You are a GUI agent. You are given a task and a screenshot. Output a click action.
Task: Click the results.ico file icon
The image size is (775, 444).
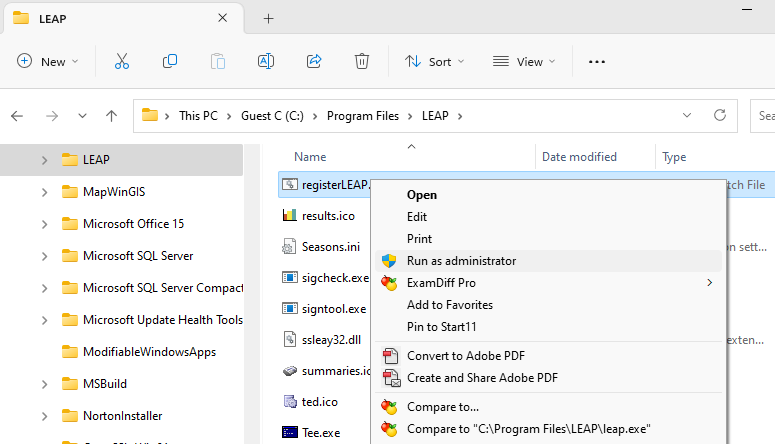289,216
